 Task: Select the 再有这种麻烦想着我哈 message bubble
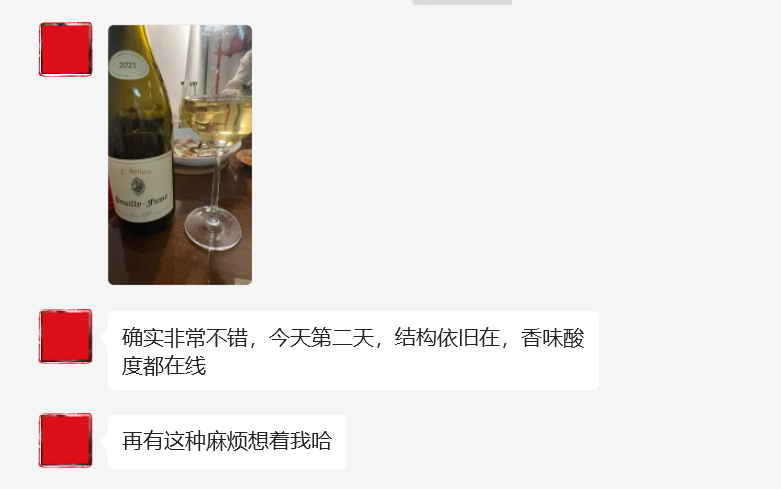[227, 442]
